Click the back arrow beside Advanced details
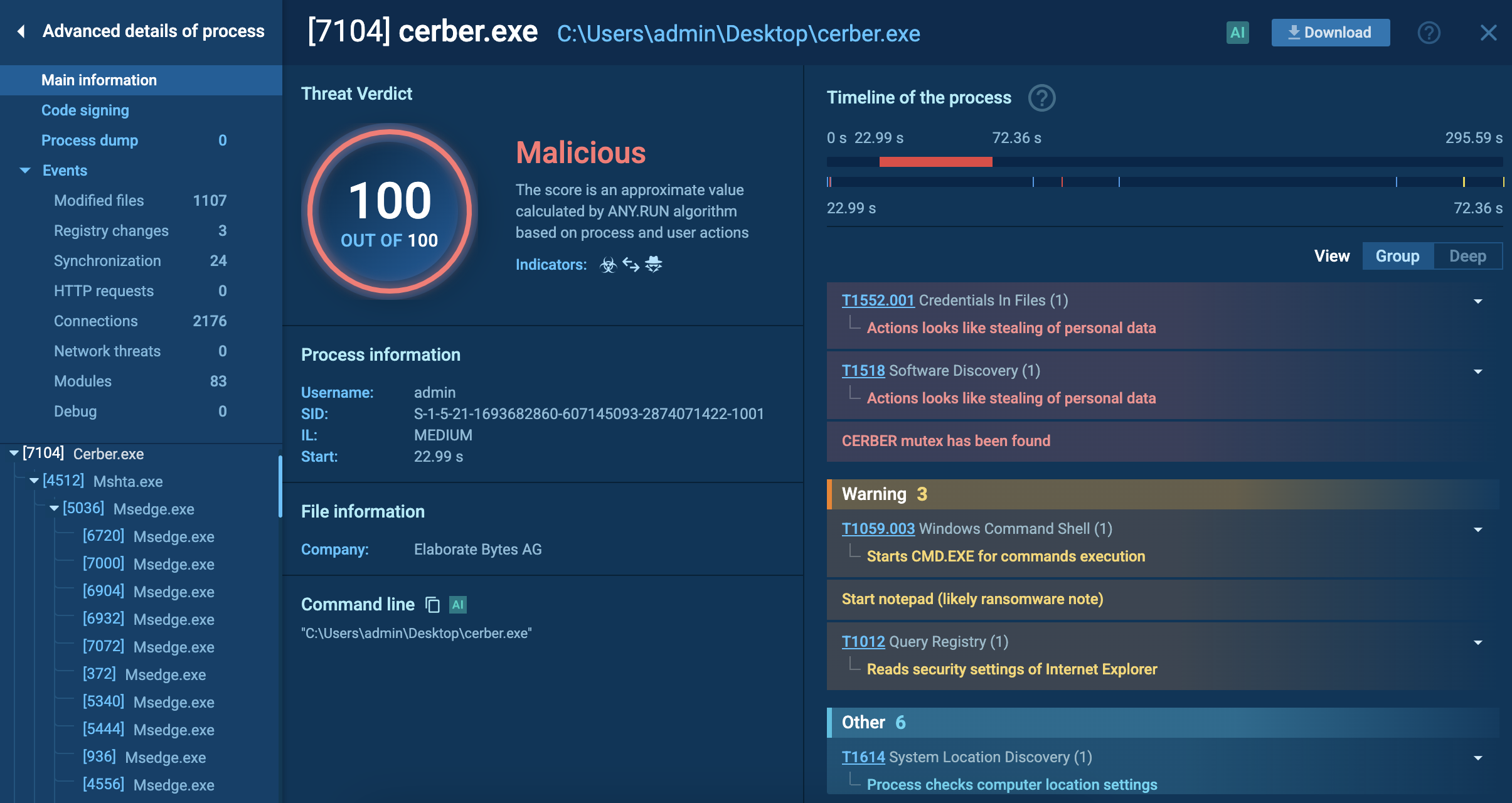This screenshot has height=803, width=1512. 21,31
